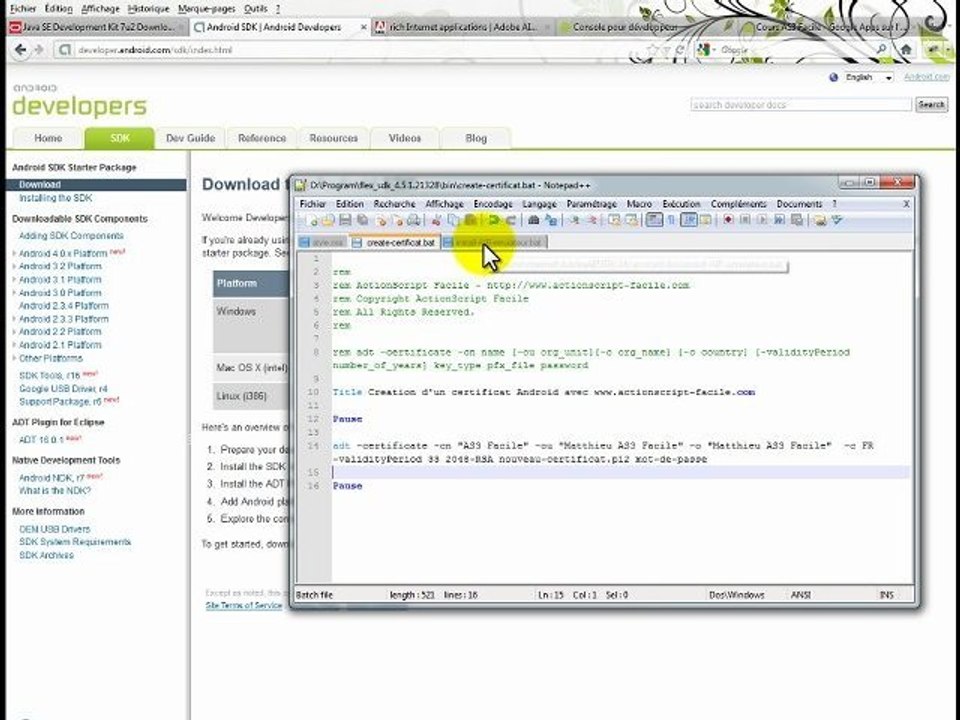The height and width of the screenshot is (720, 960).
Task: Click the Search button on Android developers
Action: [x=931, y=105]
